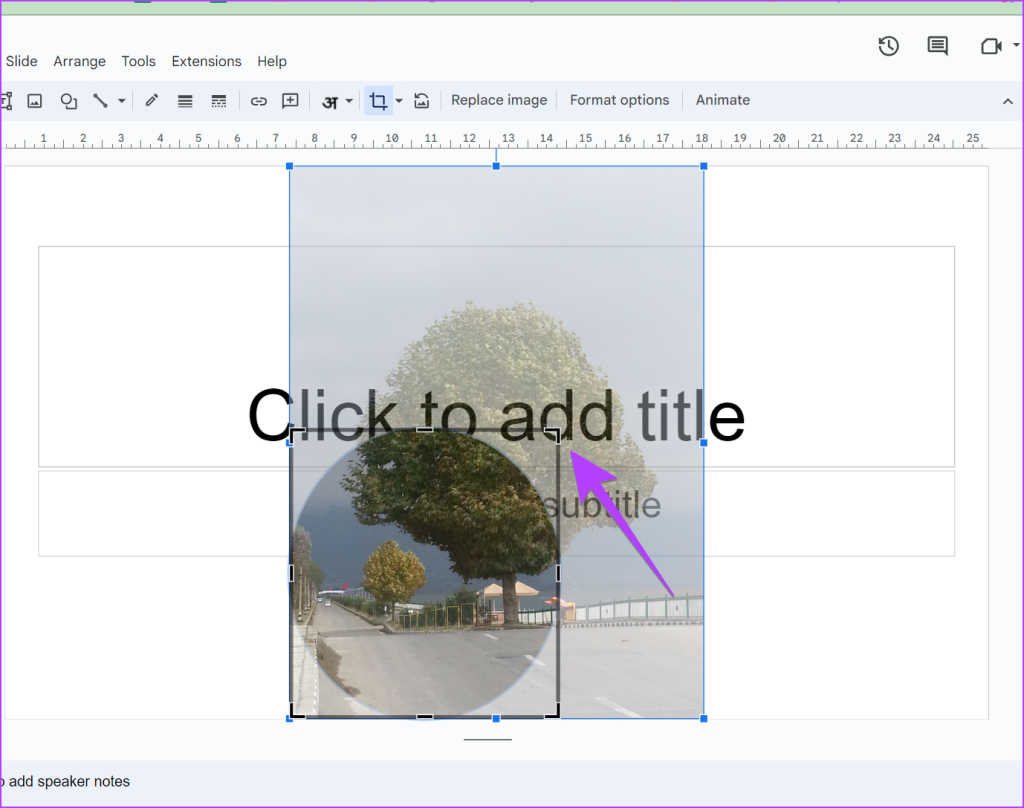Image resolution: width=1024 pixels, height=808 pixels.
Task: Open border dash style options
Action: pyautogui.click(x=218, y=100)
